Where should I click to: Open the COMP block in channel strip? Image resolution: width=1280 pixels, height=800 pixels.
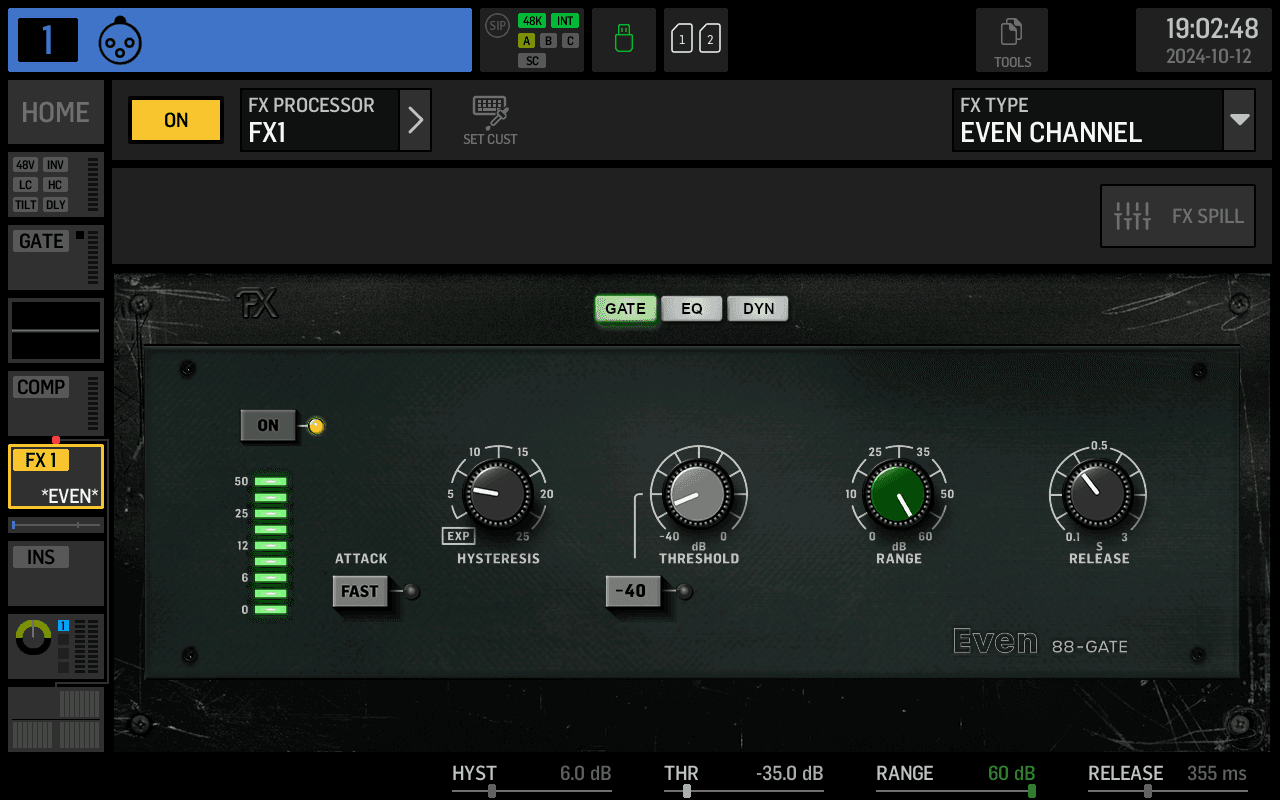pyautogui.click(x=56, y=403)
